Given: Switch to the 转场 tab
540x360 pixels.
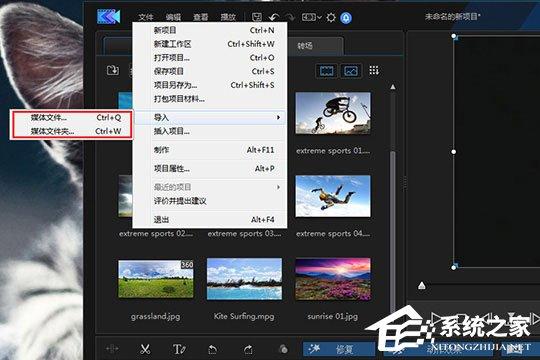Looking at the screenshot, I should point(305,46).
